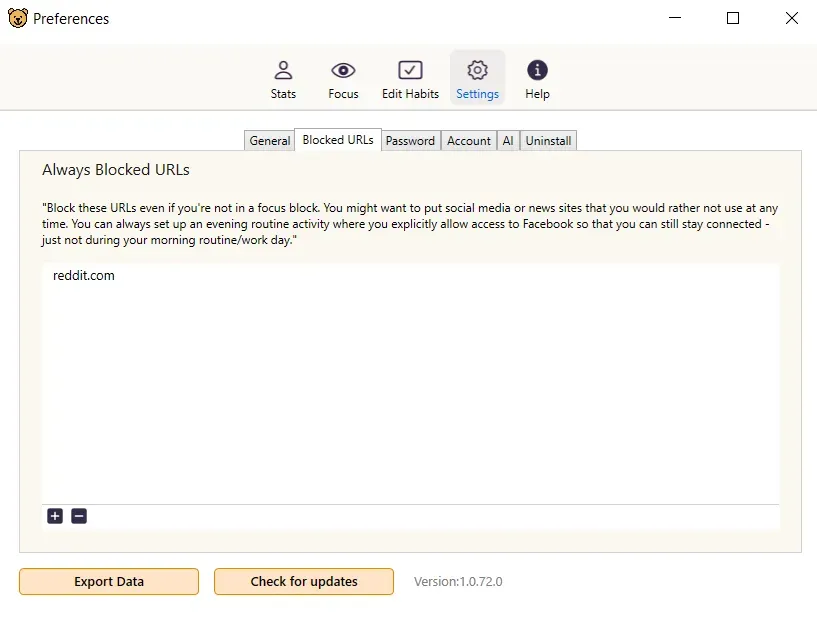
Task: Add a blocked URL with plus icon
Action: click(55, 516)
